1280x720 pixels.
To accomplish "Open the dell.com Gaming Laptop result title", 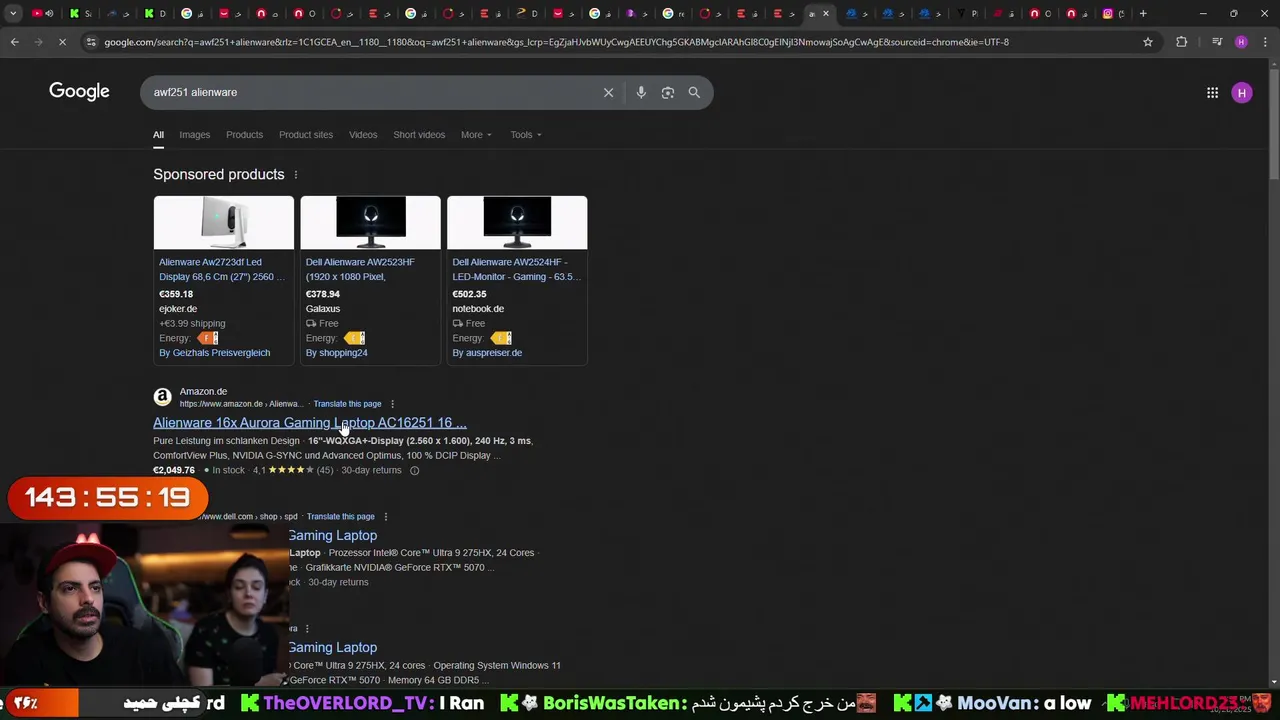I will (x=333, y=536).
